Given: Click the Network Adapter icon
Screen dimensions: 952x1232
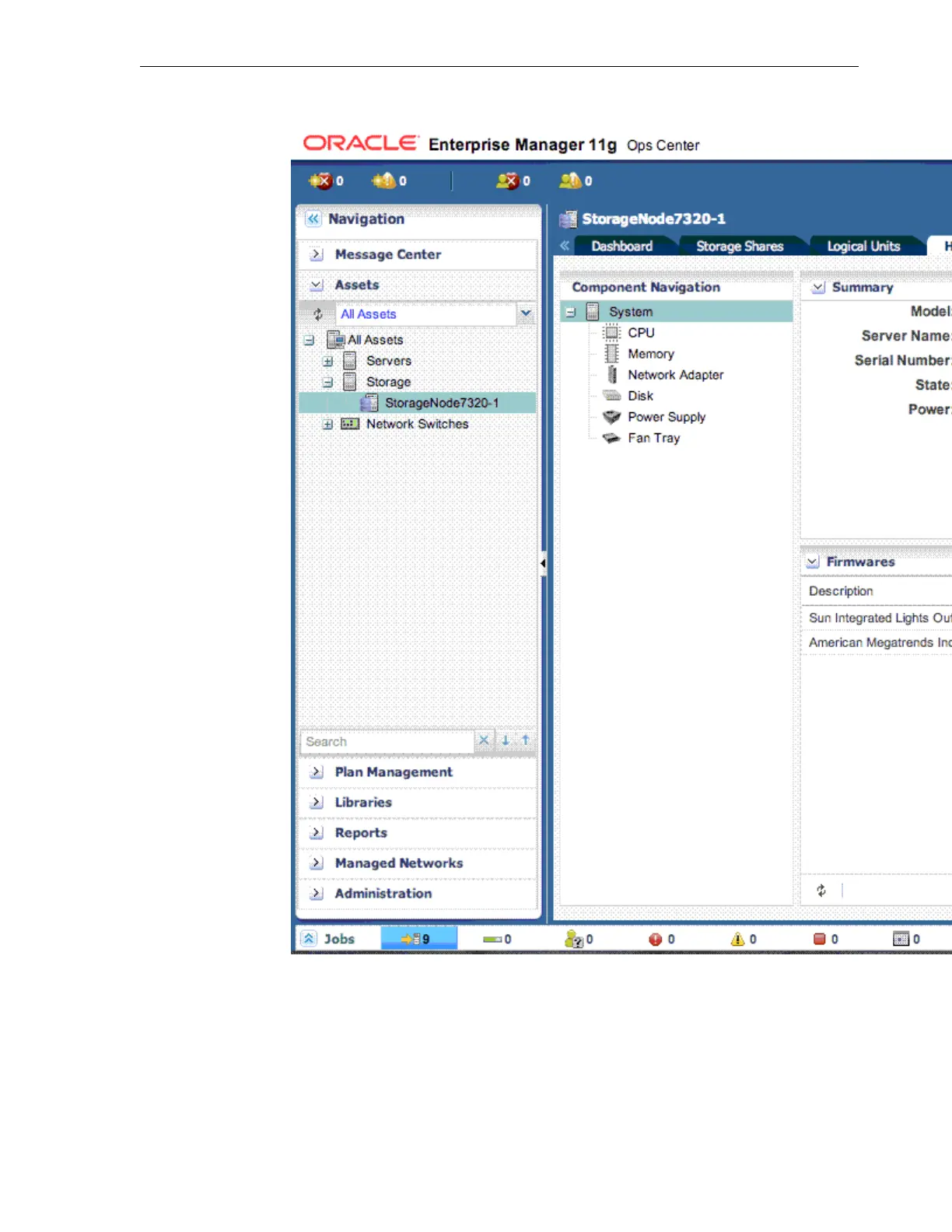Looking at the screenshot, I should point(612,375).
